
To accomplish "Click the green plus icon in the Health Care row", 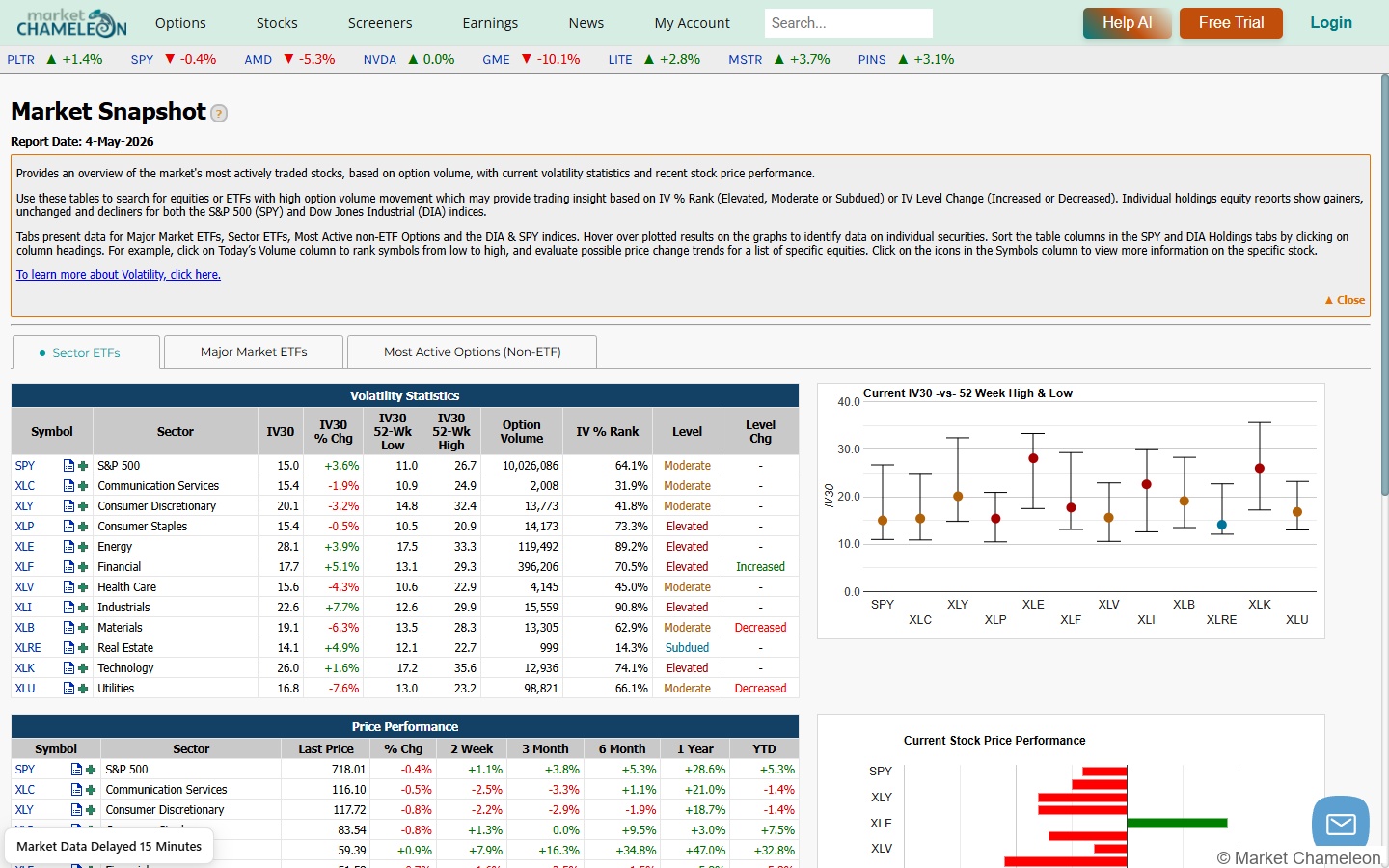I will tap(83, 587).
